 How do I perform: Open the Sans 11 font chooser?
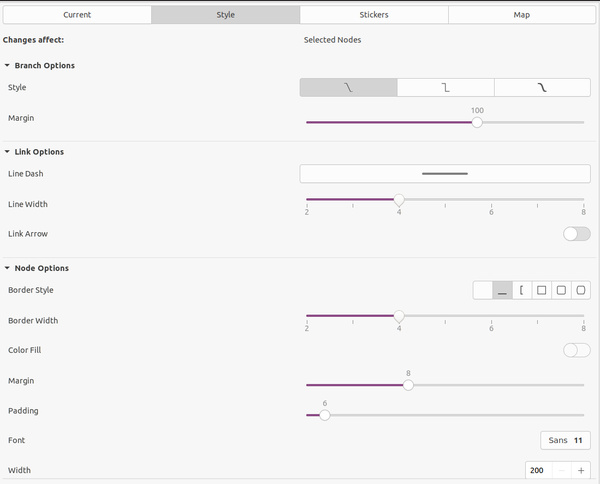(x=565, y=440)
